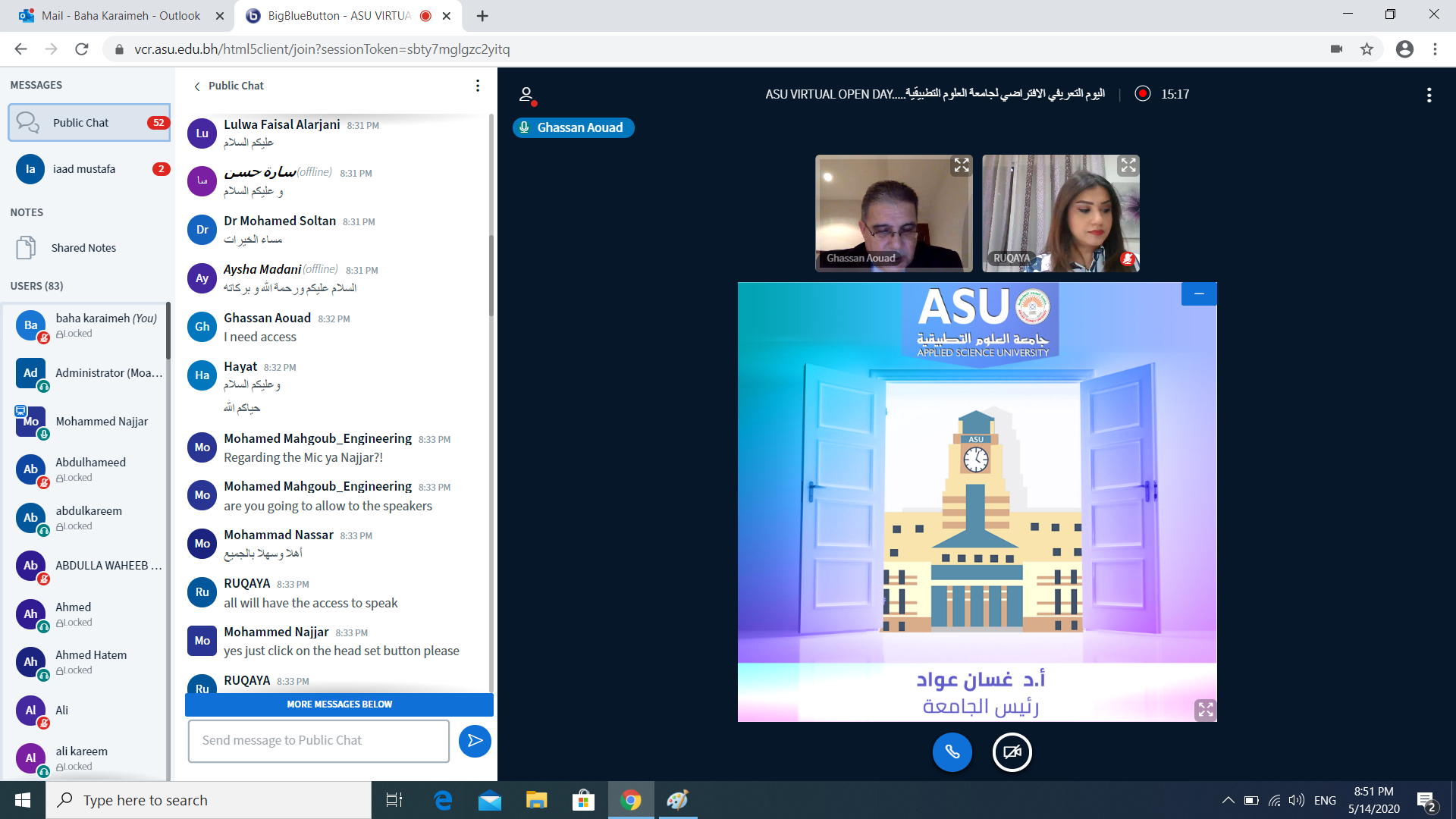Open Microsoft Edge from the taskbar
Image resolution: width=1456 pixels, height=819 pixels.
click(443, 800)
